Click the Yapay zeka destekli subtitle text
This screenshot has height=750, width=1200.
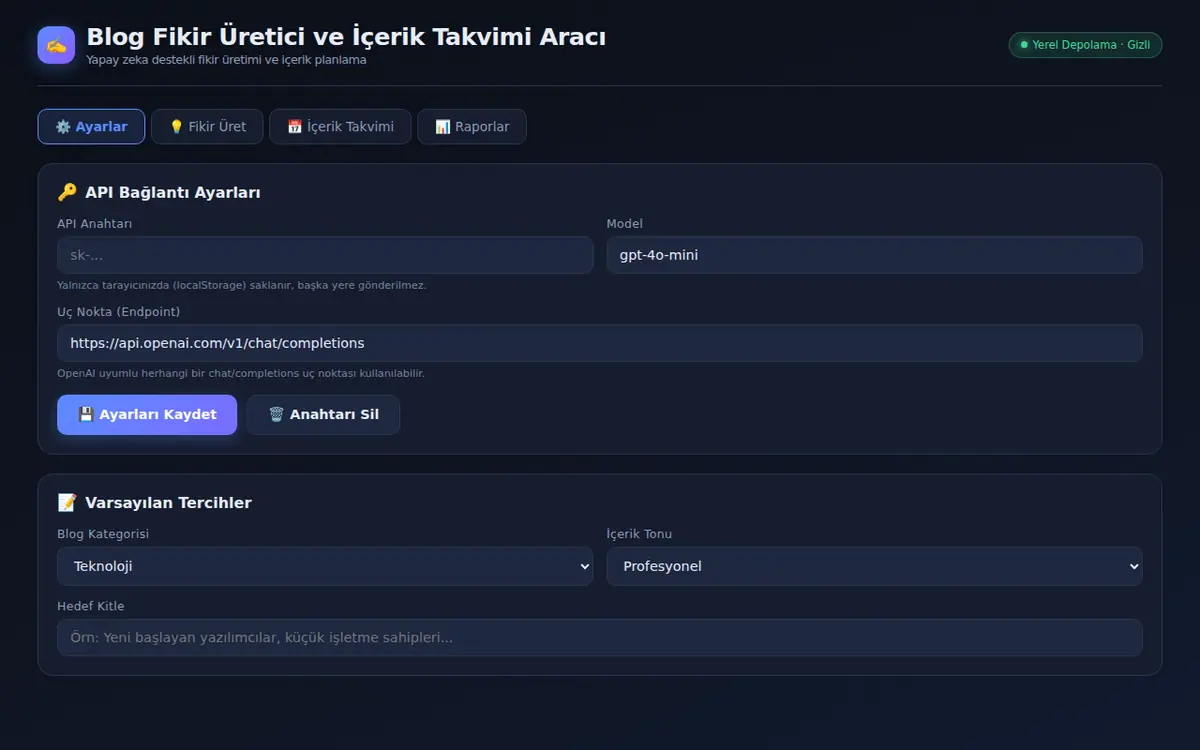tap(226, 60)
